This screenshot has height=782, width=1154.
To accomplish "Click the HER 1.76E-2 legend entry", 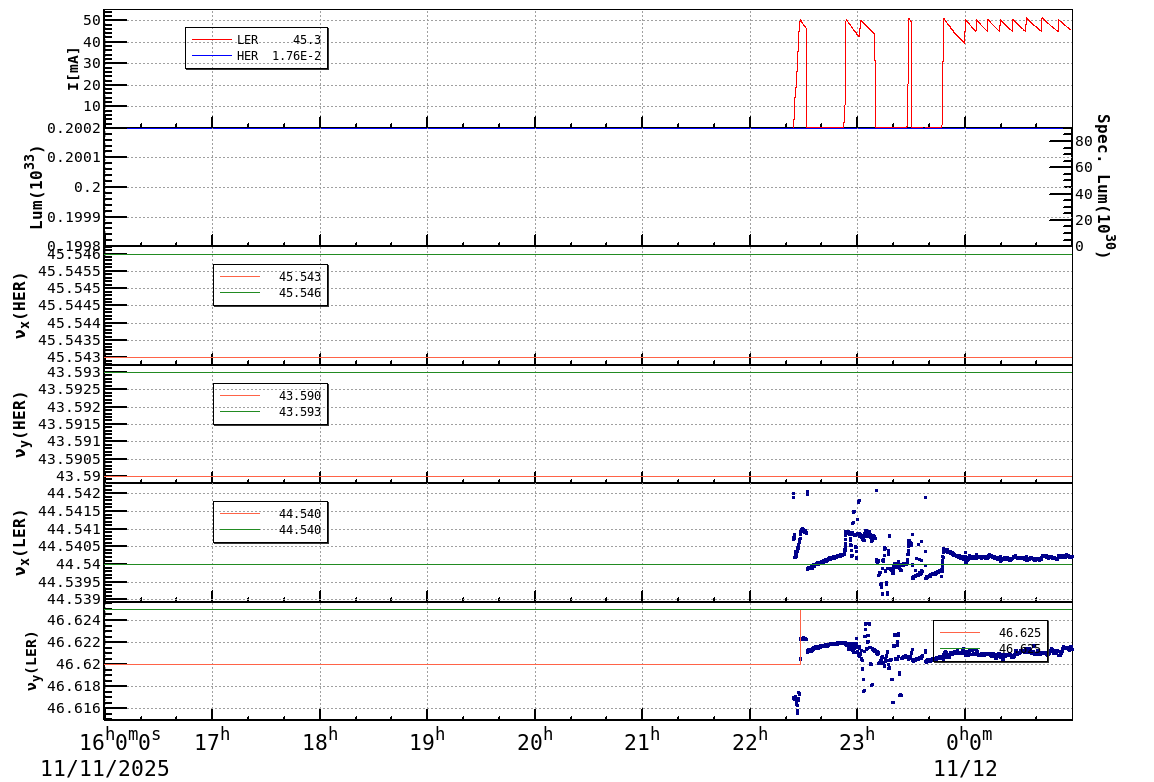I will (255, 56).
